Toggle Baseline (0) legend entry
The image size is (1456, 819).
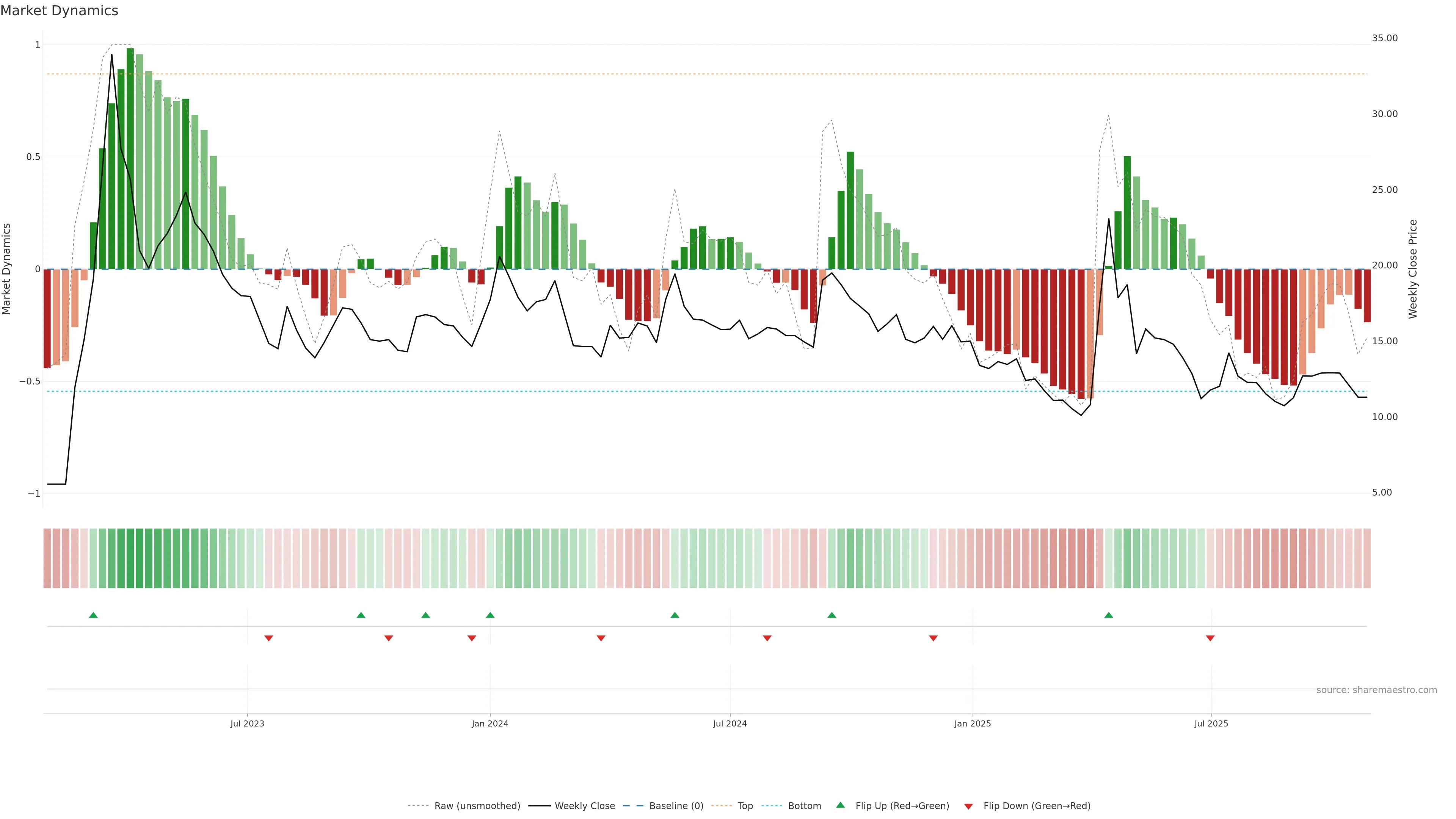click(x=676, y=806)
